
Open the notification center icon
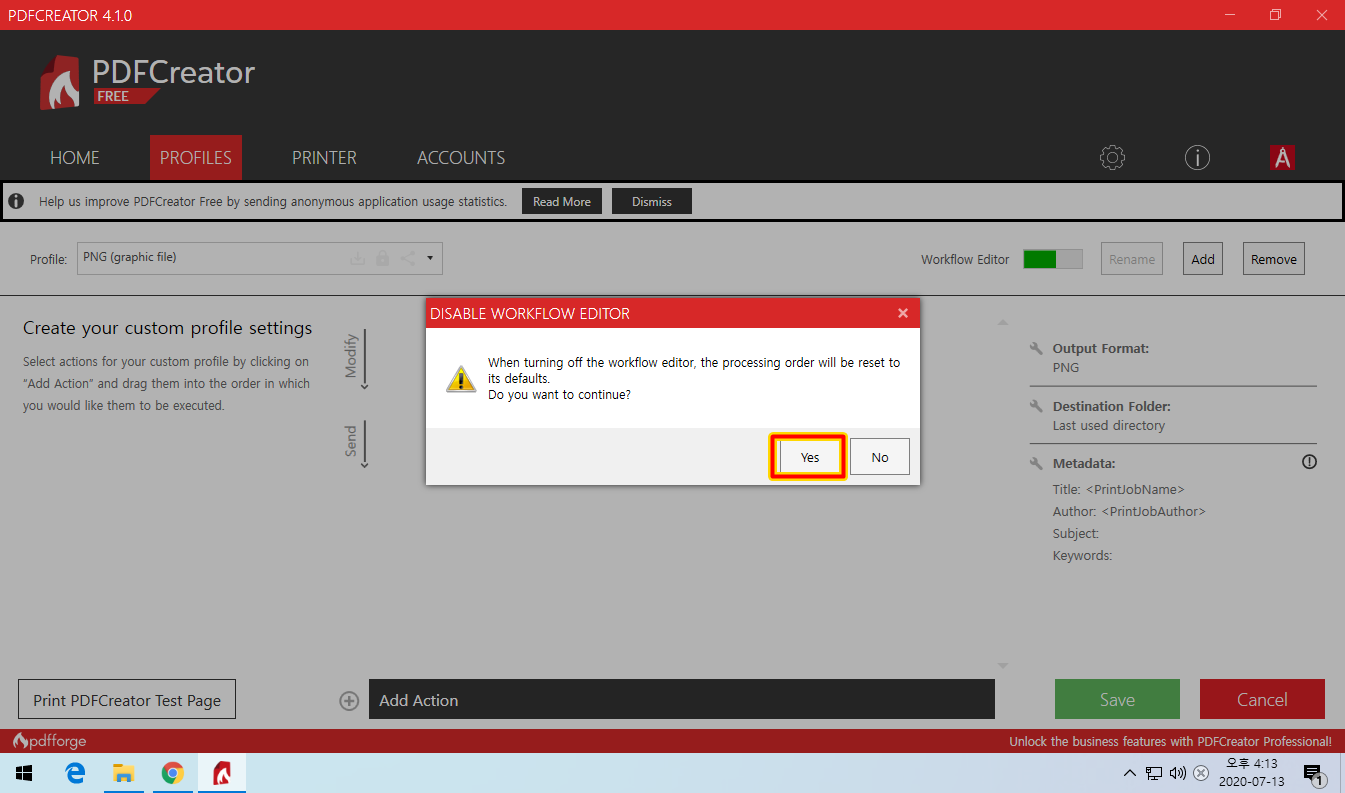pyautogui.click(x=1315, y=773)
